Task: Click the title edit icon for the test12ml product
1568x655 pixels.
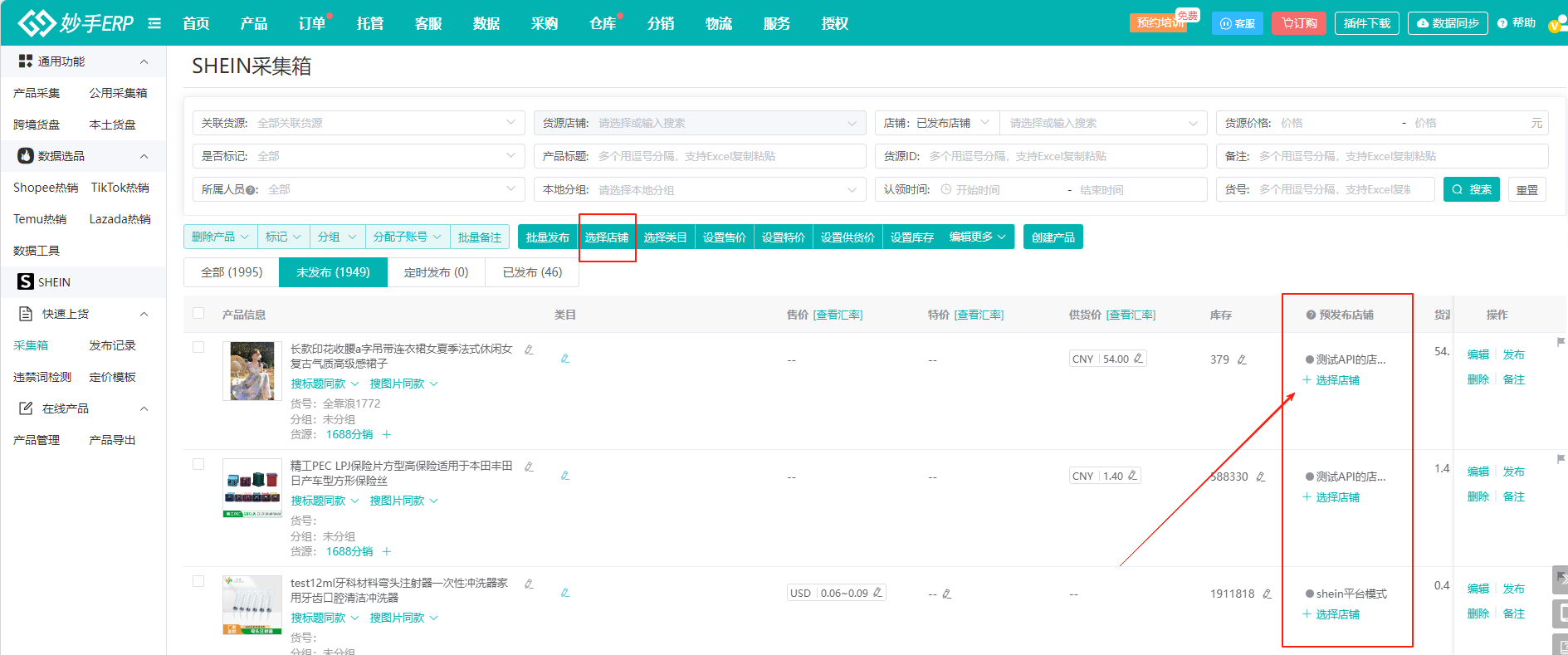Action: click(529, 584)
